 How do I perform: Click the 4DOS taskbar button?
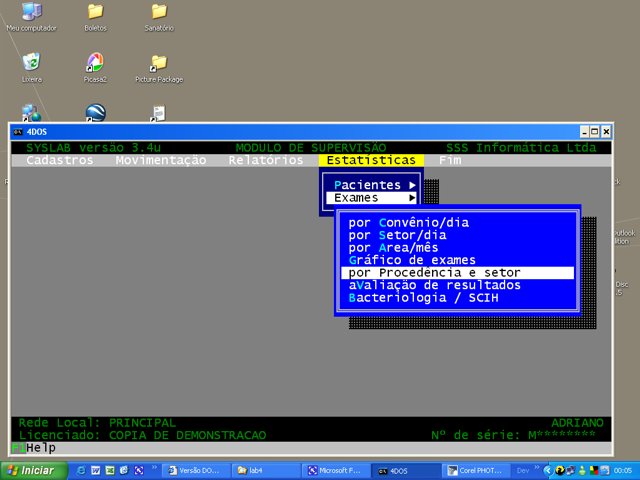click(x=406, y=471)
